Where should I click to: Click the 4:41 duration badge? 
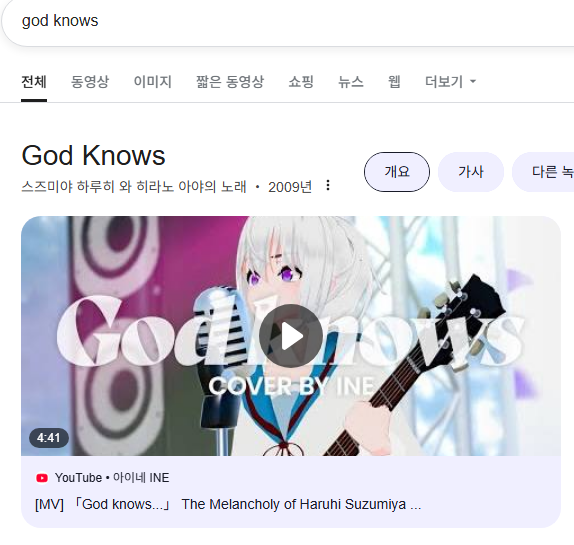point(49,438)
